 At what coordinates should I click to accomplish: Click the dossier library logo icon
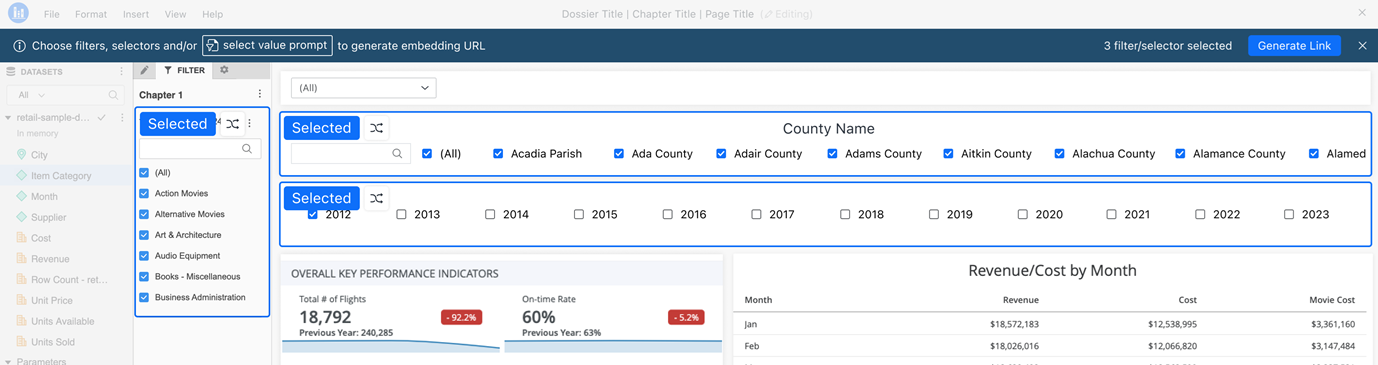(17, 14)
